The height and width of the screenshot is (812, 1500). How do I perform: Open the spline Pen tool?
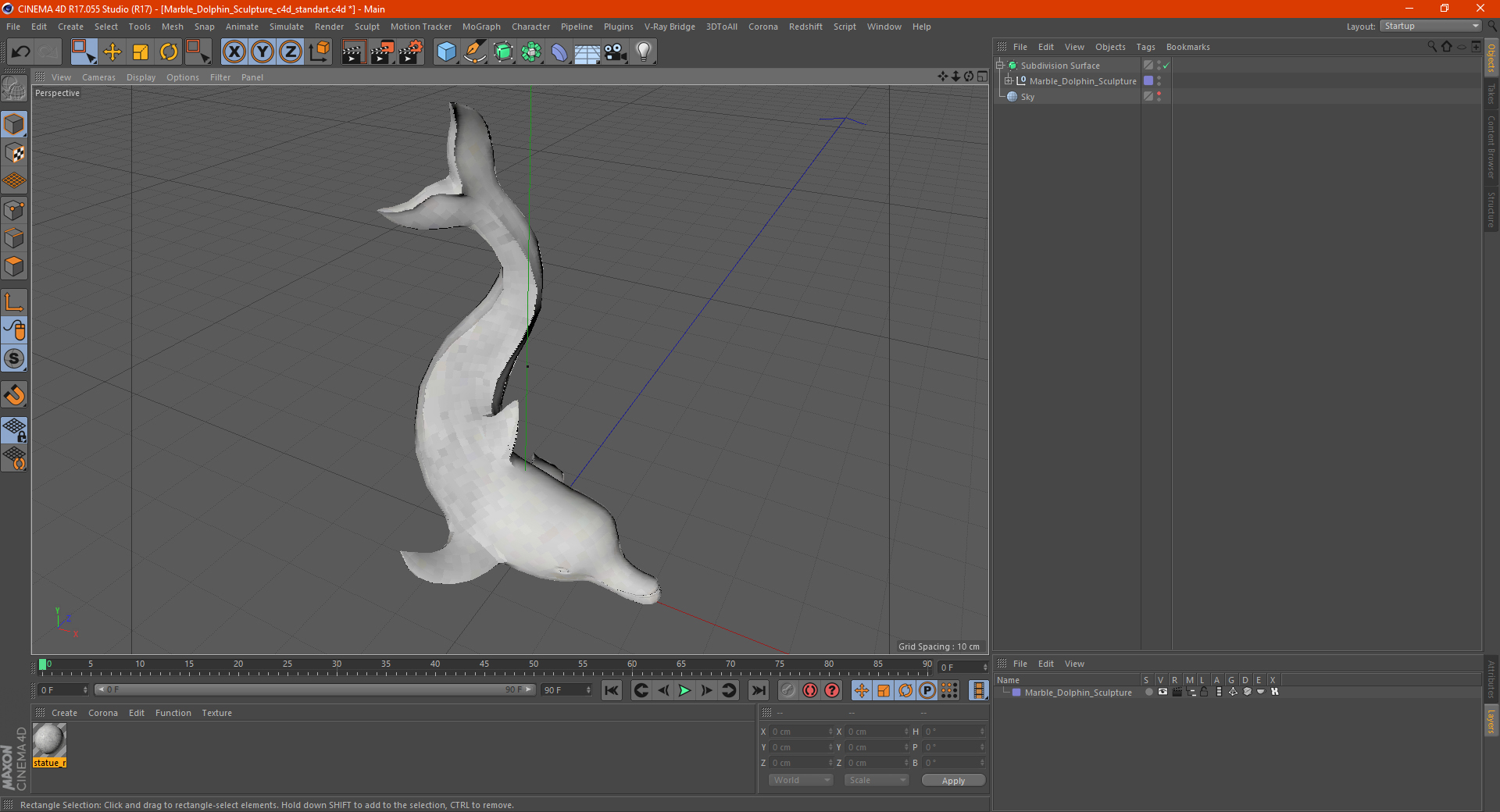(x=474, y=52)
